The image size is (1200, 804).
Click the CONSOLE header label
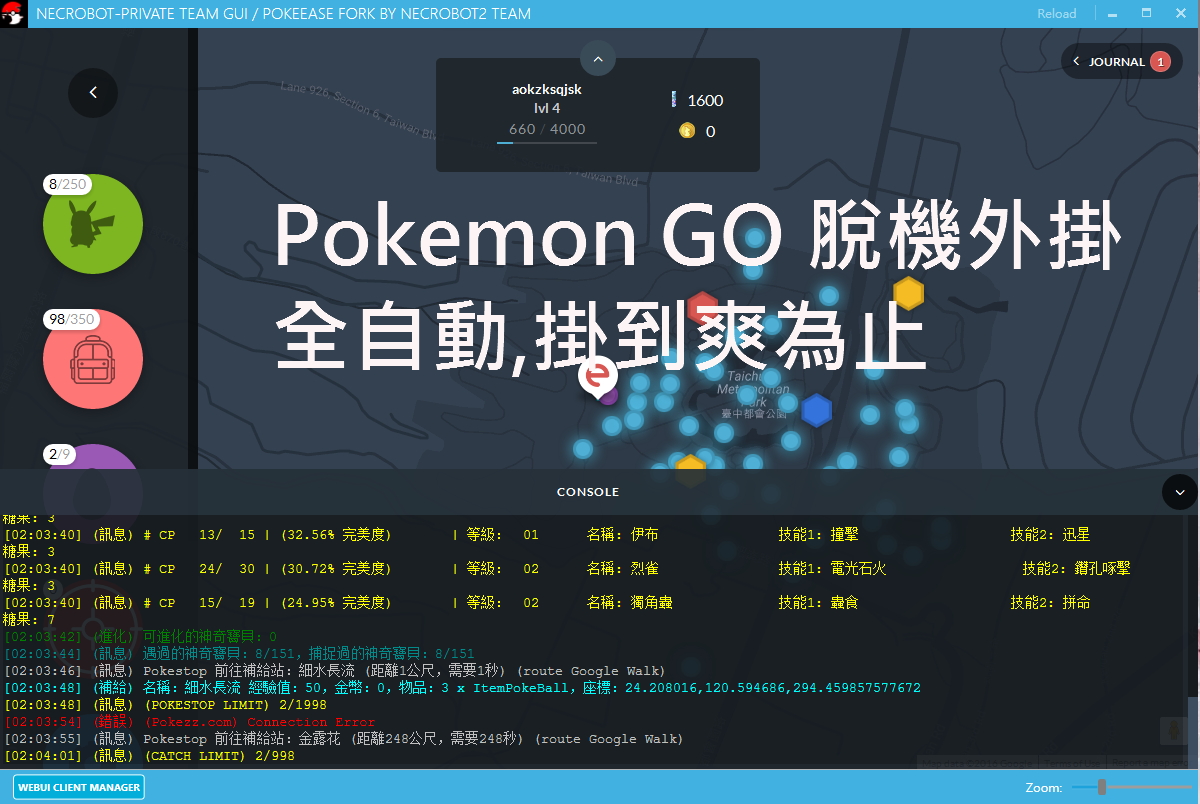(588, 492)
